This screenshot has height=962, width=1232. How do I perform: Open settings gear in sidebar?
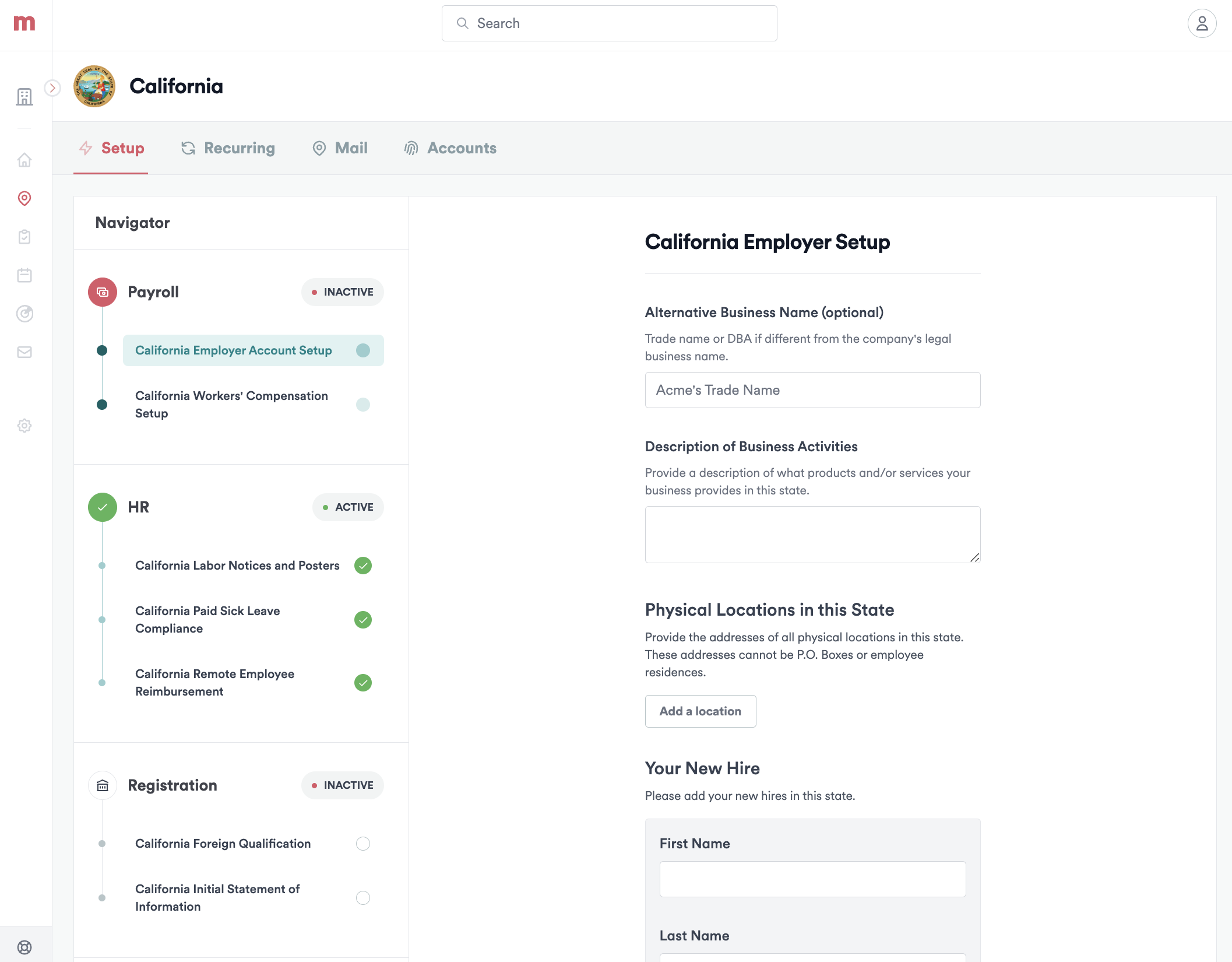click(24, 426)
